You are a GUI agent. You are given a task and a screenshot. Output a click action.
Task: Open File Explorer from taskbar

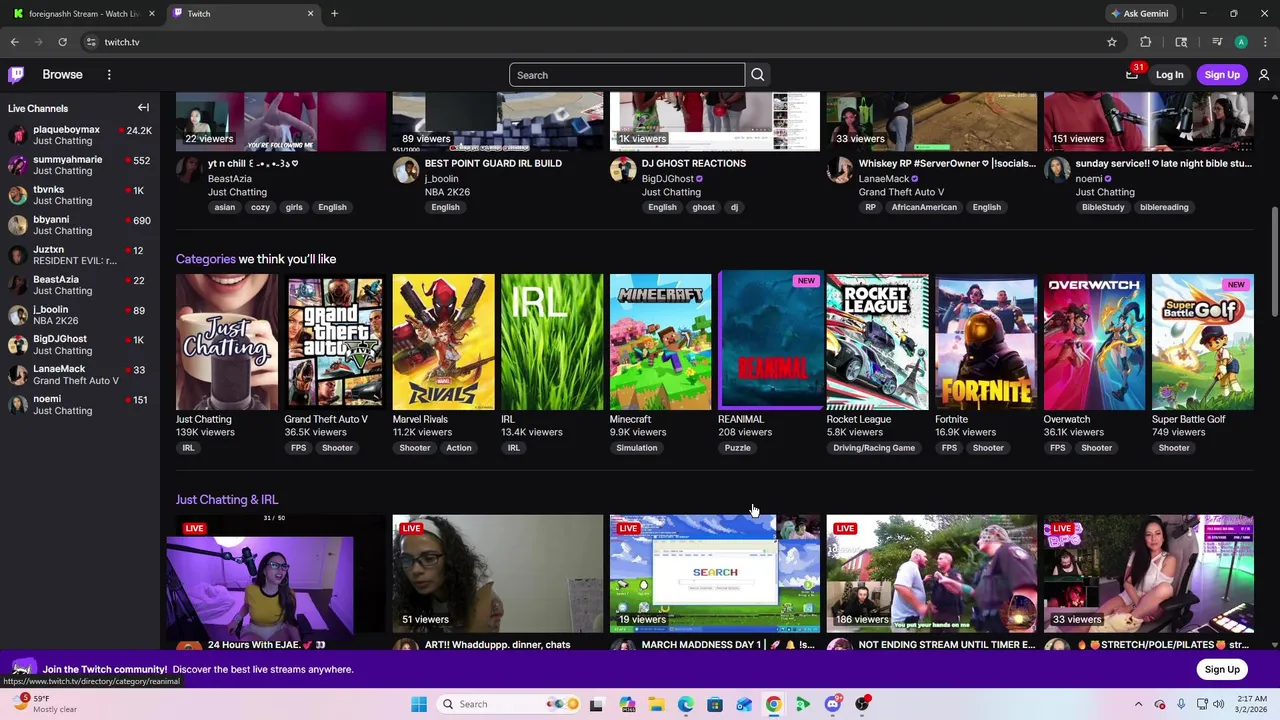coord(656,704)
